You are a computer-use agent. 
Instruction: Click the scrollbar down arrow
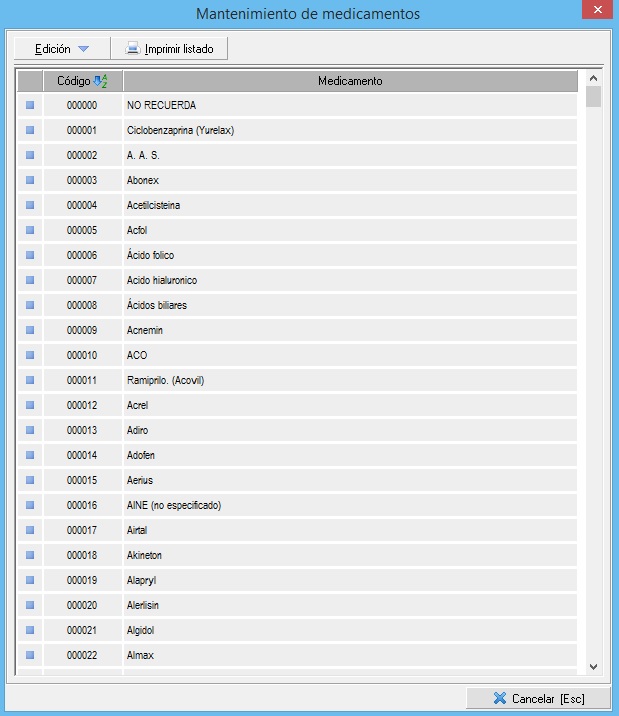pos(593,665)
